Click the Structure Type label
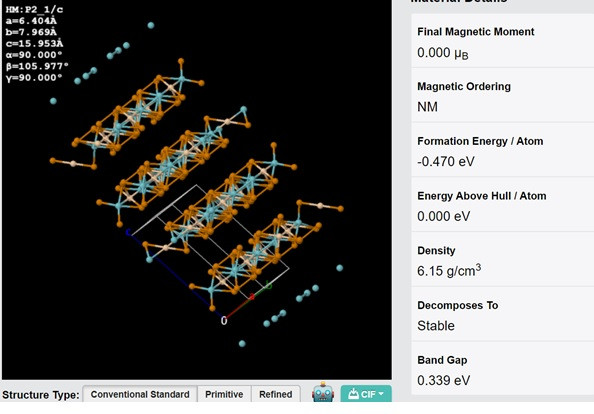 (41, 395)
